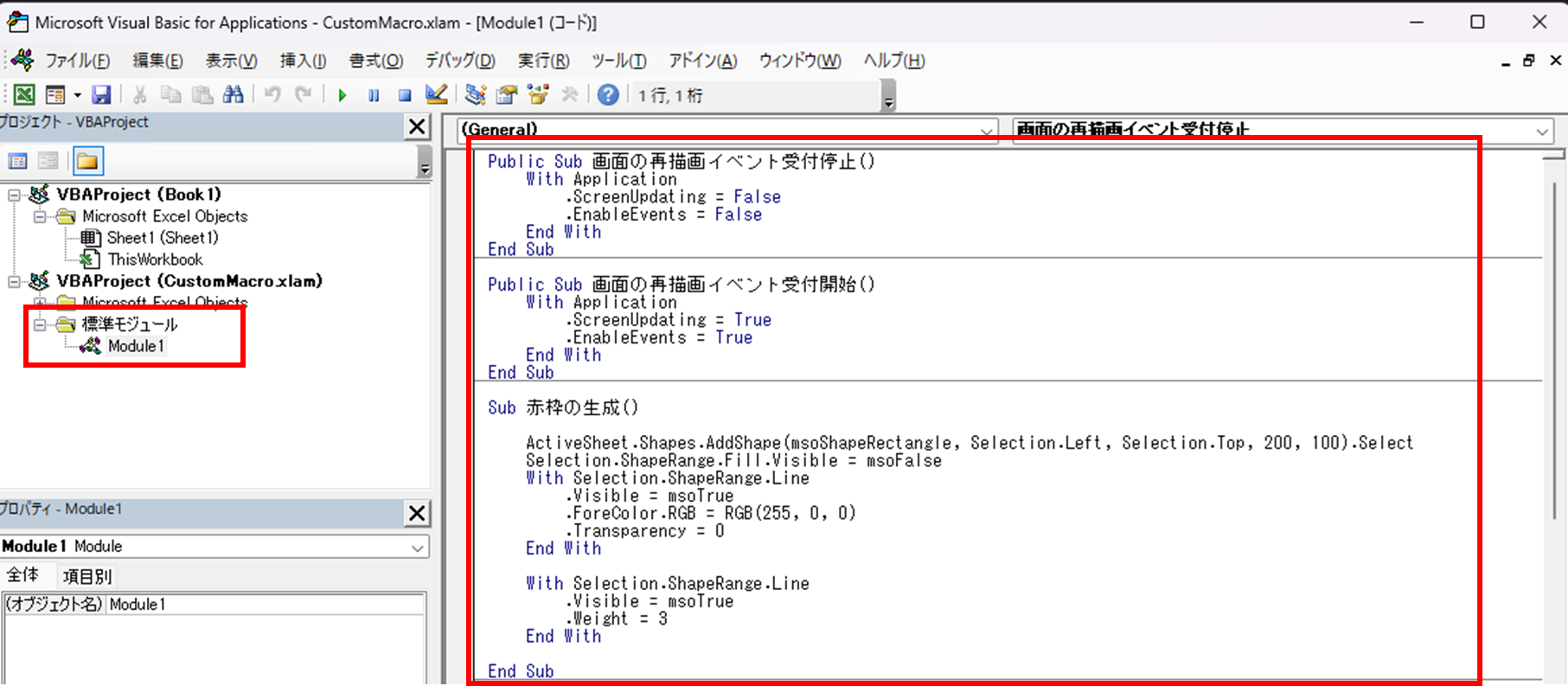The image size is (1568, 686).
Task: Open the 挿入(I) menu
Action: pyautogui.click(x=303, y=61)
